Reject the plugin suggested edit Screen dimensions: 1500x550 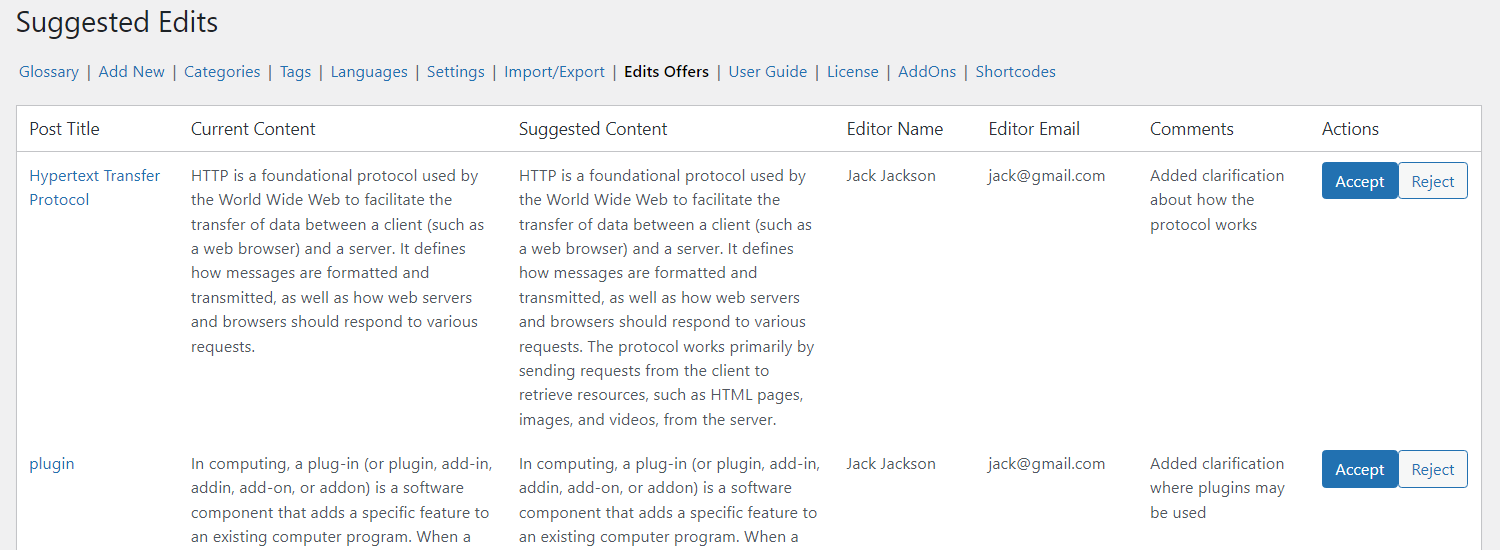click(x=1432, y=469)
